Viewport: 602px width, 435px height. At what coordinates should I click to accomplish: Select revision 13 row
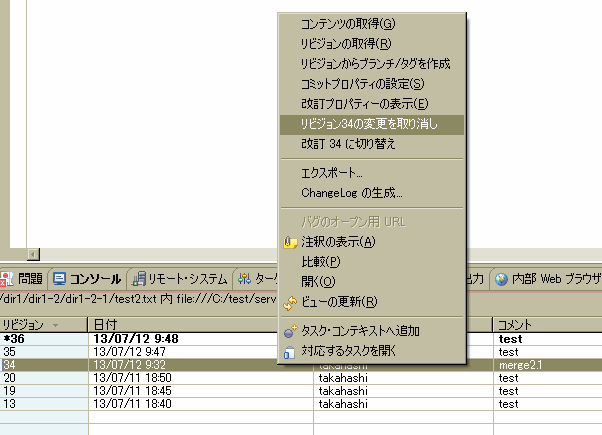[301, 404]
